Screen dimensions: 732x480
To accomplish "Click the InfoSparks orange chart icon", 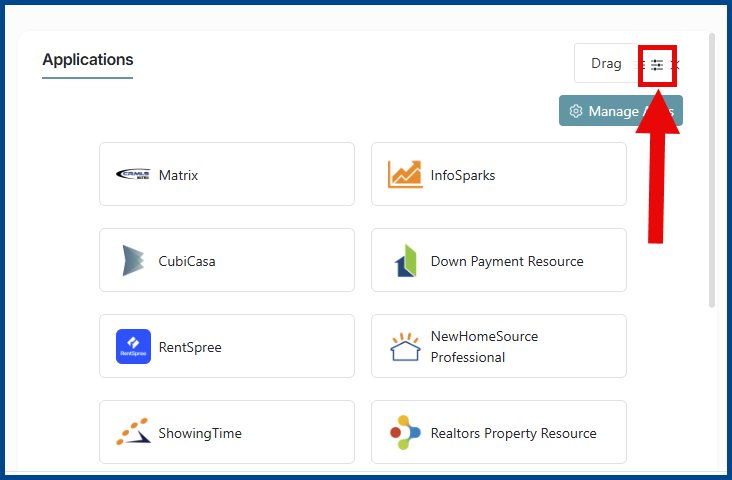I will (405, 174).
